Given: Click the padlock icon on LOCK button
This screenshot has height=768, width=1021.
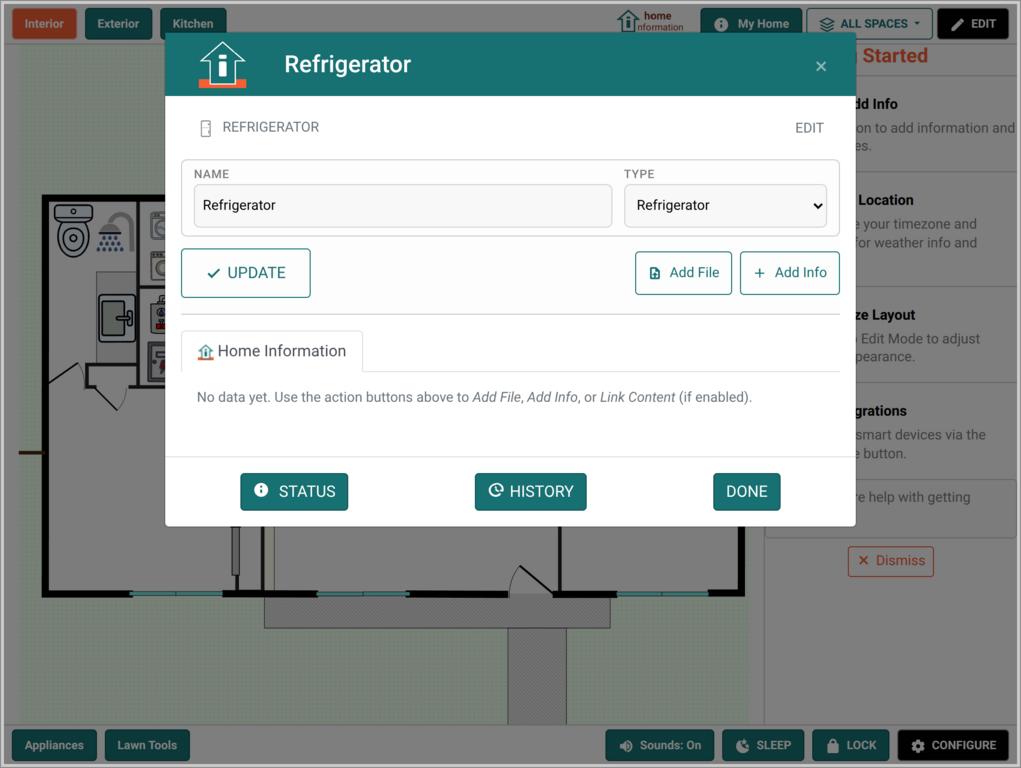Looking at the screenshot, I should [x=833, y=746].
